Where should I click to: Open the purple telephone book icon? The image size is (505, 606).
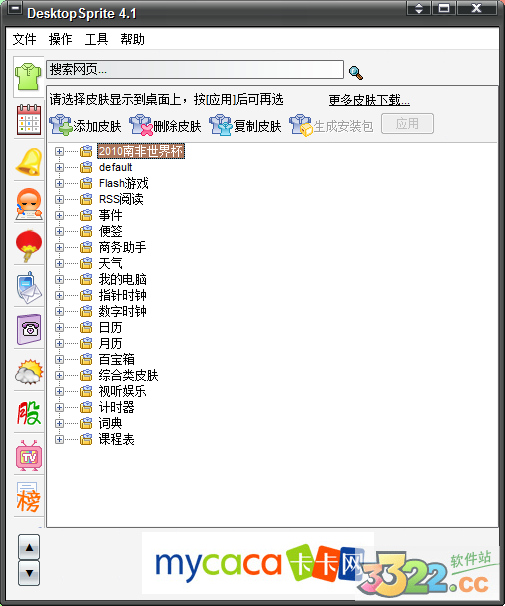click(29, 329)
